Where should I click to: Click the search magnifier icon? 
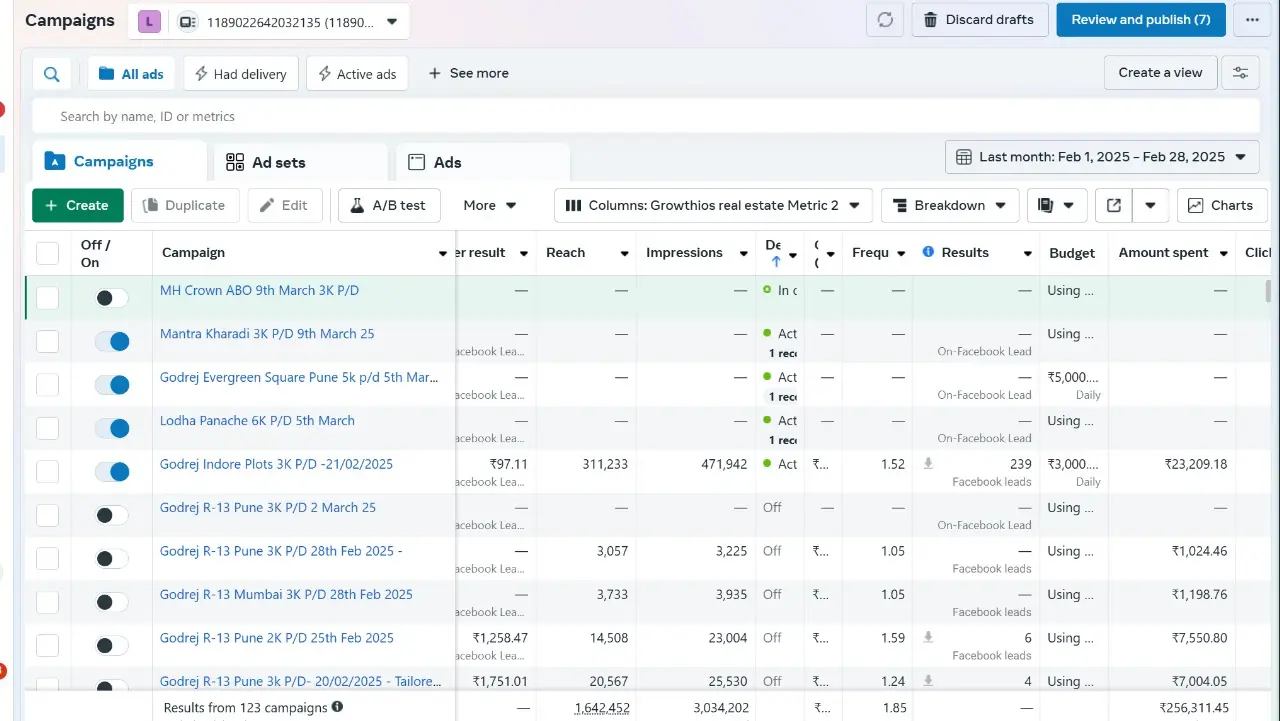point(52,74)
